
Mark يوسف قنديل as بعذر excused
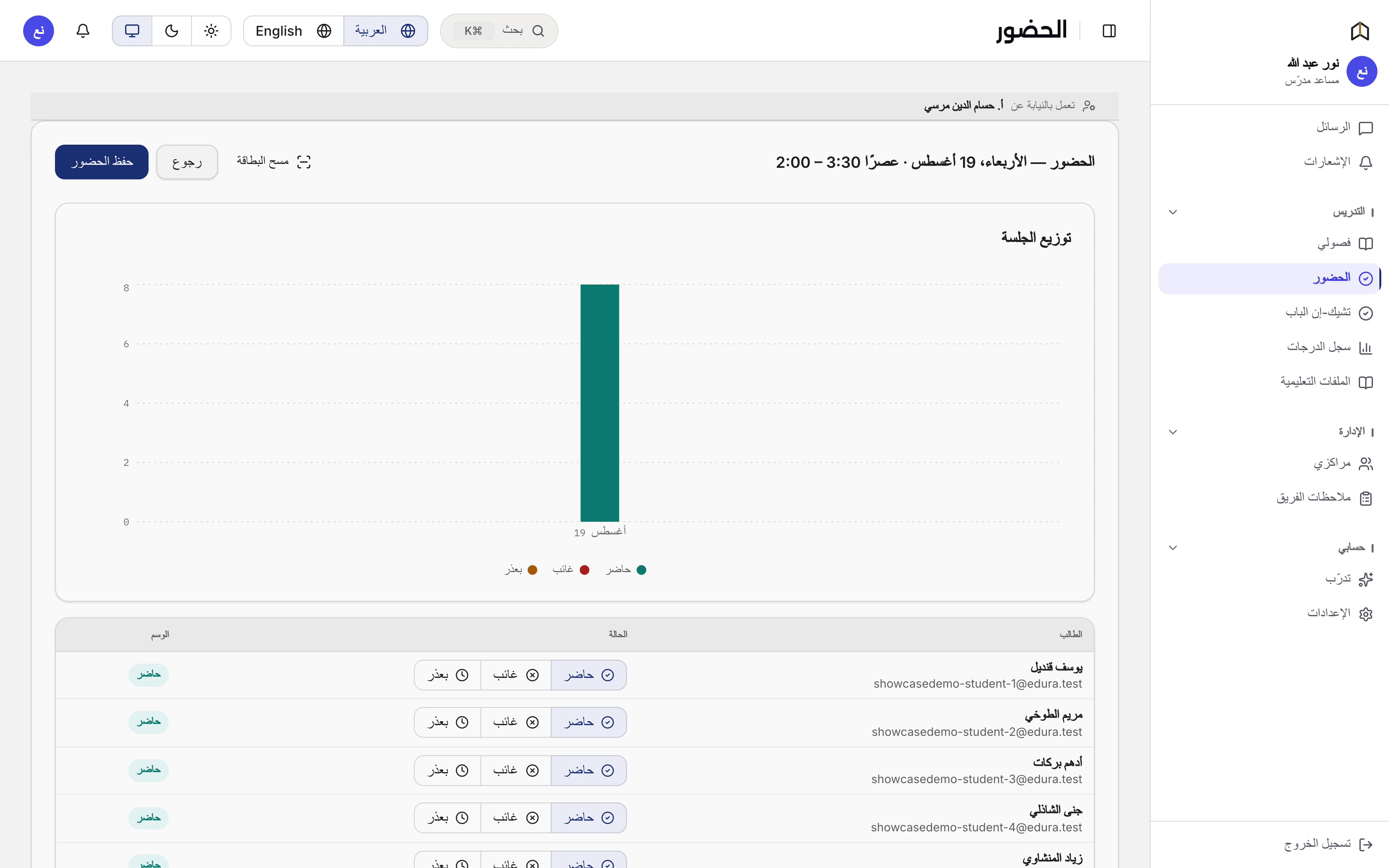(448, 675)
